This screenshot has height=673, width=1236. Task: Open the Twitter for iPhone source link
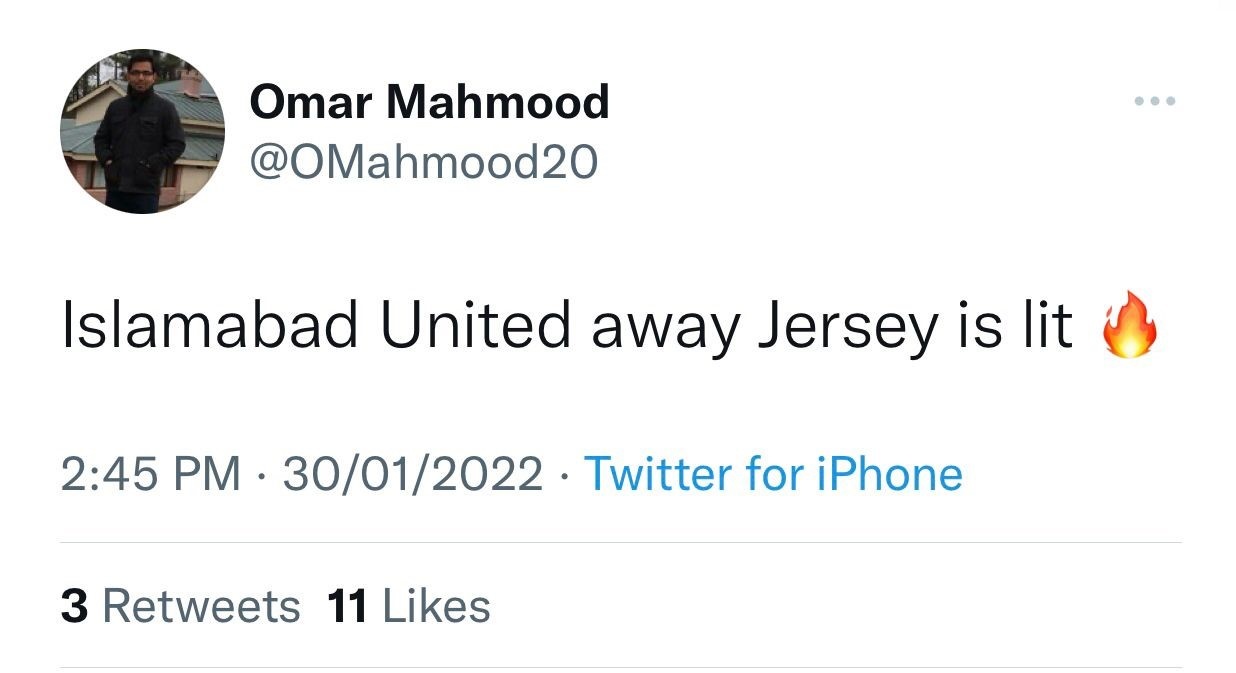point(772,473)
